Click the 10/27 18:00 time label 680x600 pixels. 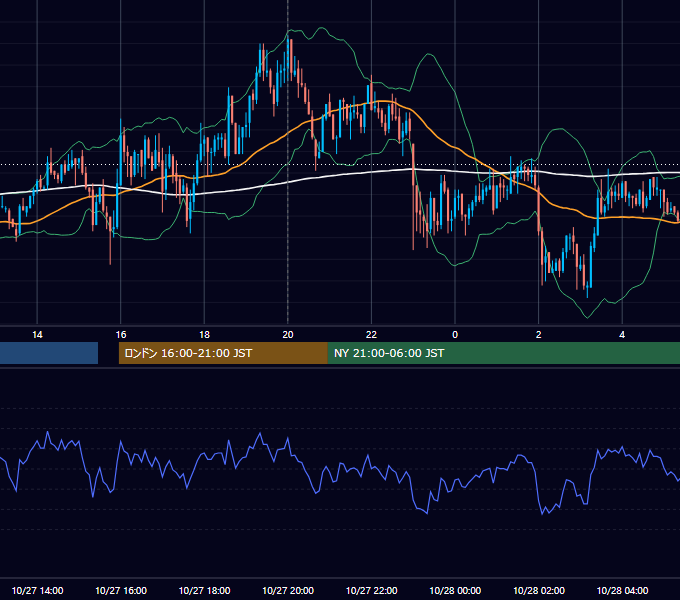204,590
